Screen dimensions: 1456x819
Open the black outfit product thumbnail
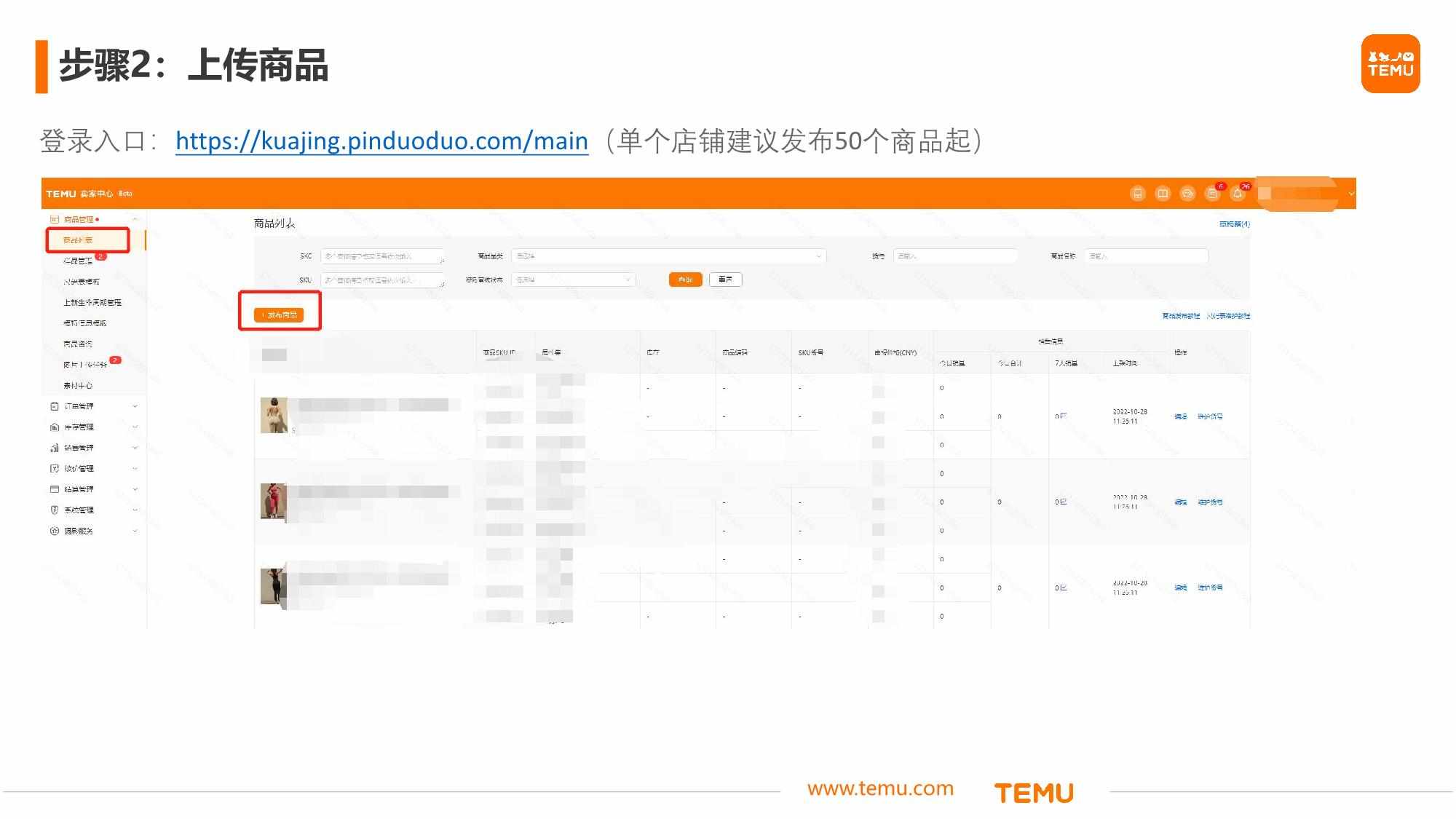pyautogui.click(x=274, y=587)
